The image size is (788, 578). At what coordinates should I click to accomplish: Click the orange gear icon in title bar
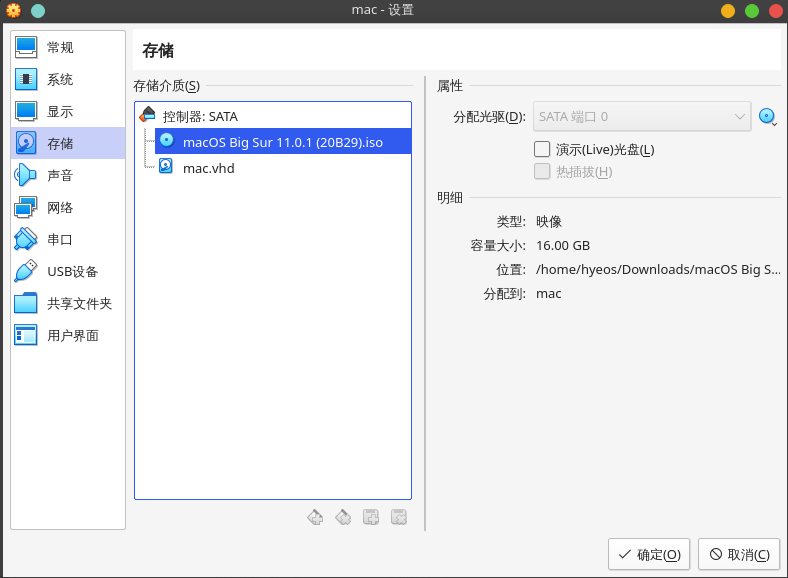tap(14, 10)
